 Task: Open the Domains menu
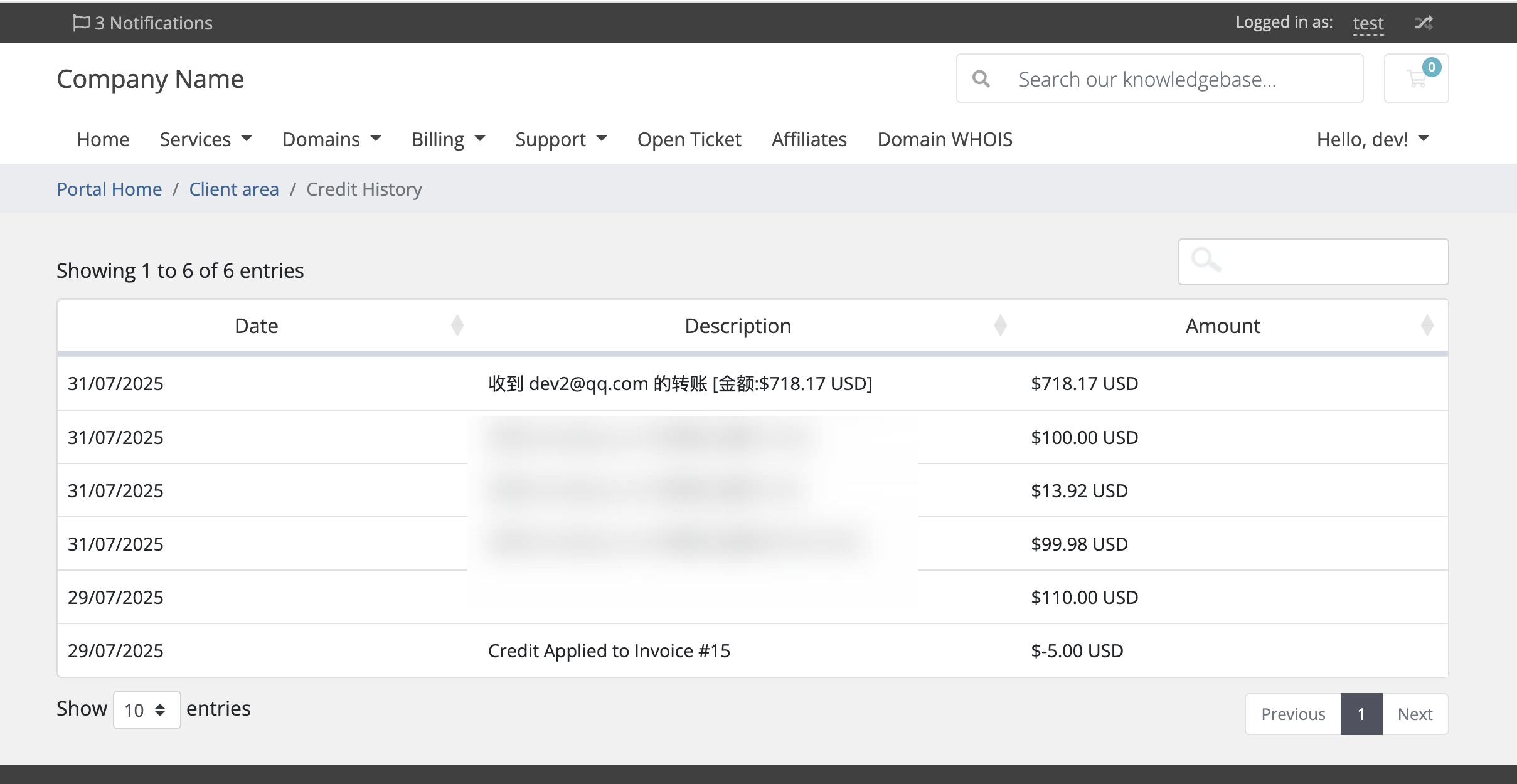(331, 139)
